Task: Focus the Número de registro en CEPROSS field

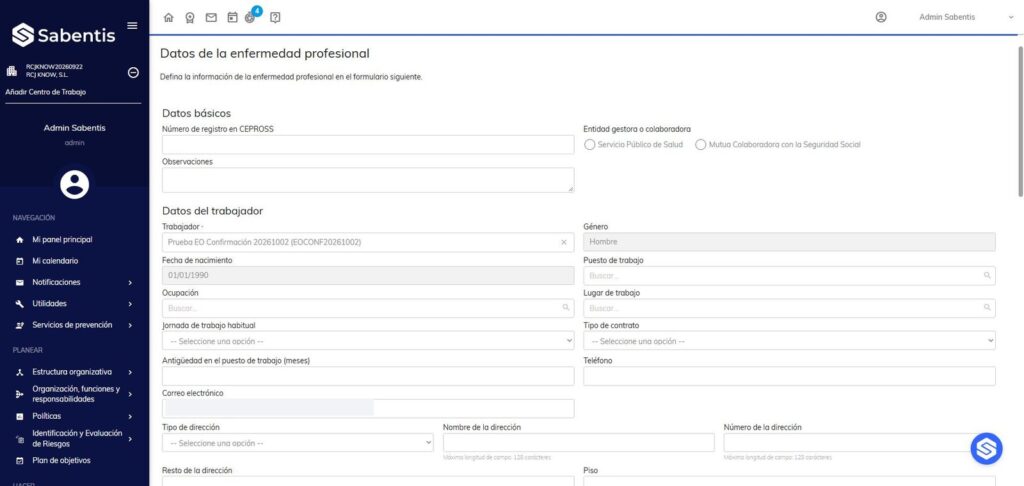Action: pyautogui.click(x=368, y=145)
